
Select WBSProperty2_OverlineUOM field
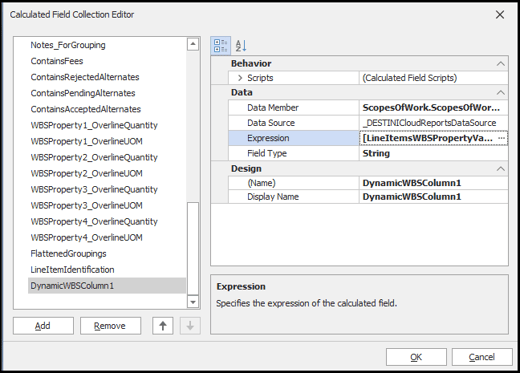(x=87, y=173)
